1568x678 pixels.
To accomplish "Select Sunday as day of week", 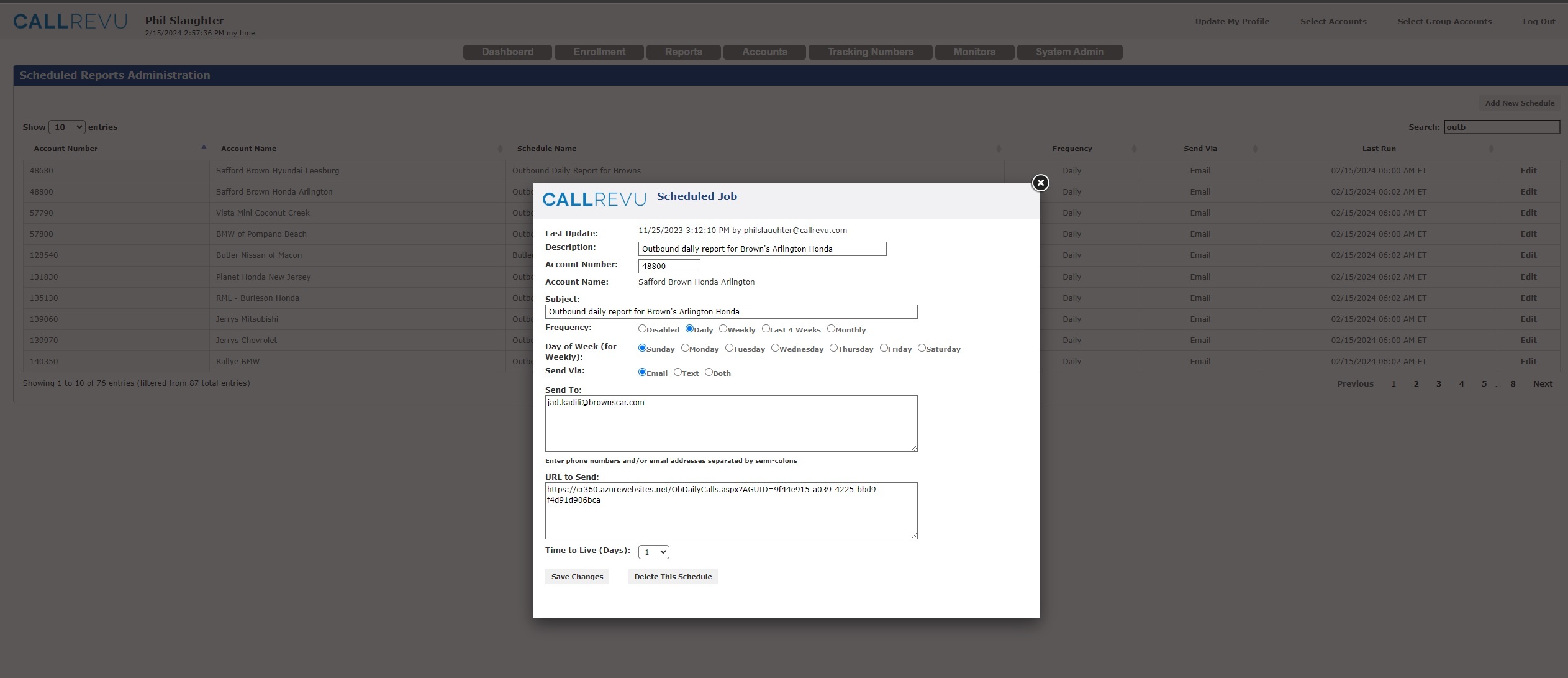I will 642,348.
